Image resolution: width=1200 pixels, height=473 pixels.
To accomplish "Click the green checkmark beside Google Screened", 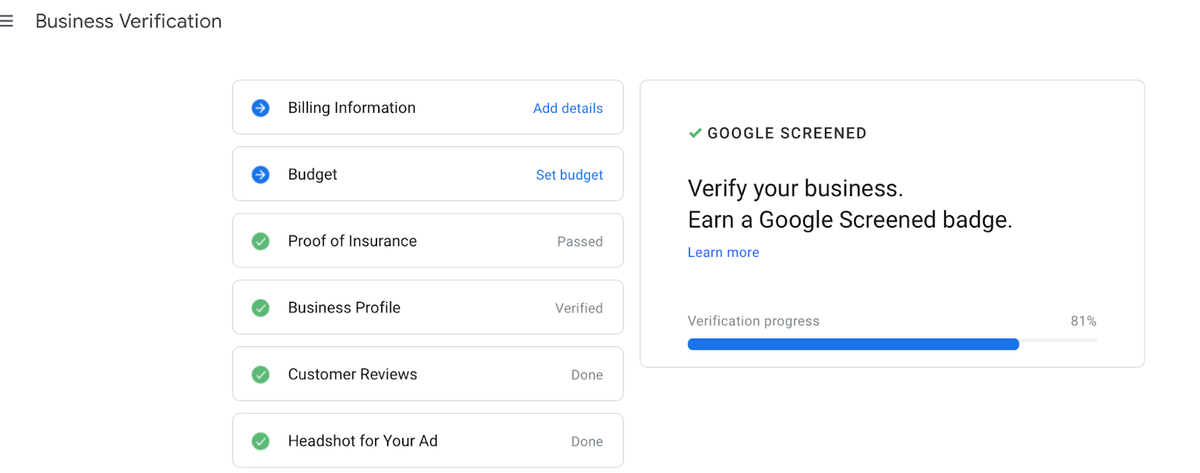I will pyautogui.click(x=695, y=133).
